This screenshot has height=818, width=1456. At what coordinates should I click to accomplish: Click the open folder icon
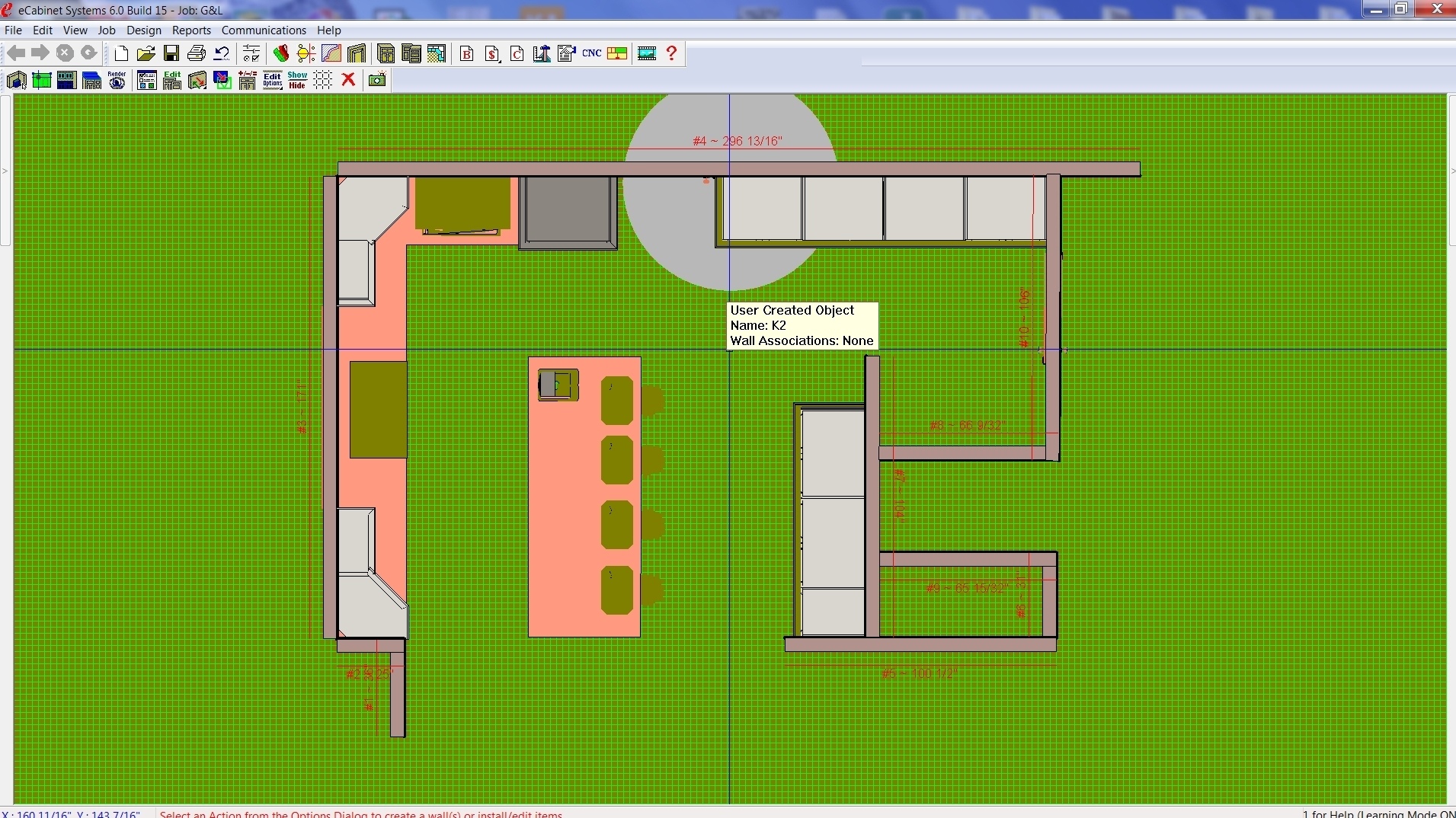(146, 53)
